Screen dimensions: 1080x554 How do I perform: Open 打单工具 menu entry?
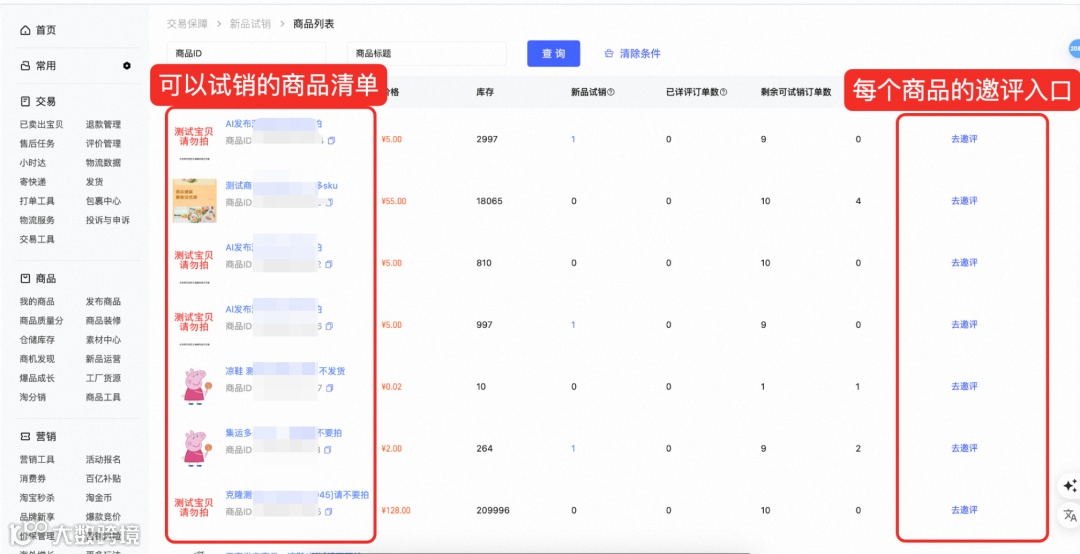(x=37, y=202)
